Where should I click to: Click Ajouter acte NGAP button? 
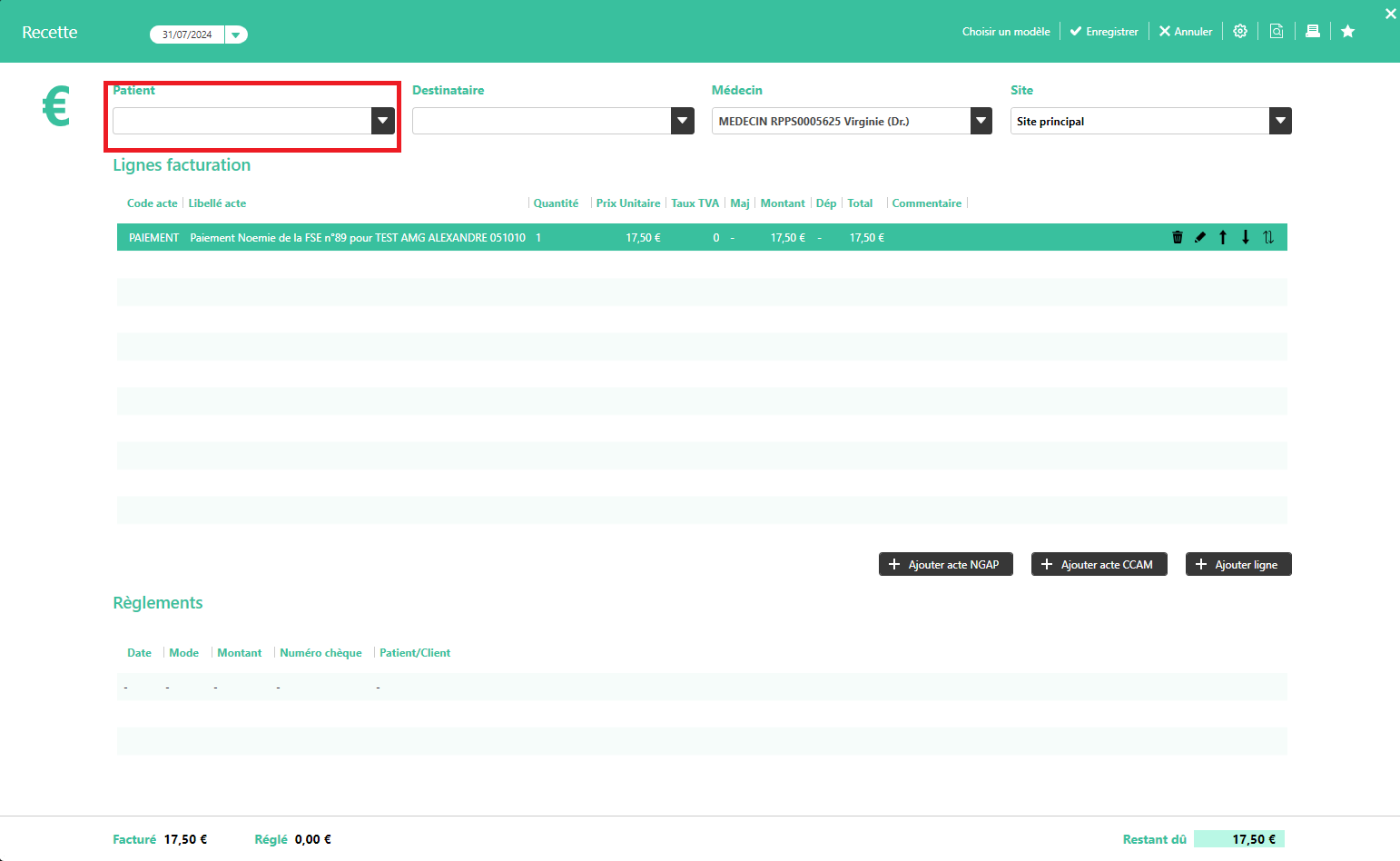click(945, 564)
